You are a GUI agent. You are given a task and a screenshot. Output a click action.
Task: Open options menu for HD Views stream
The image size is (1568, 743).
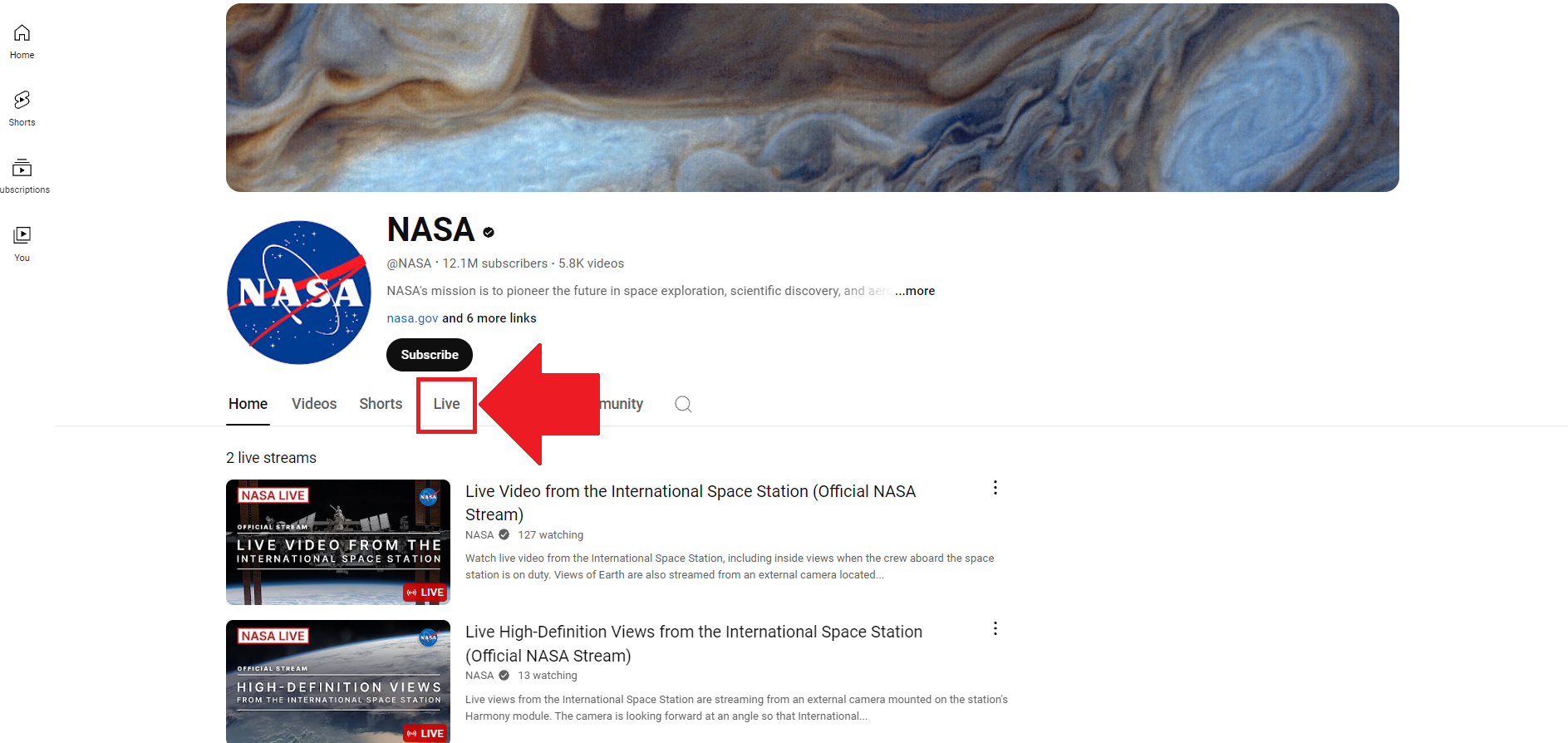[995, 628]
